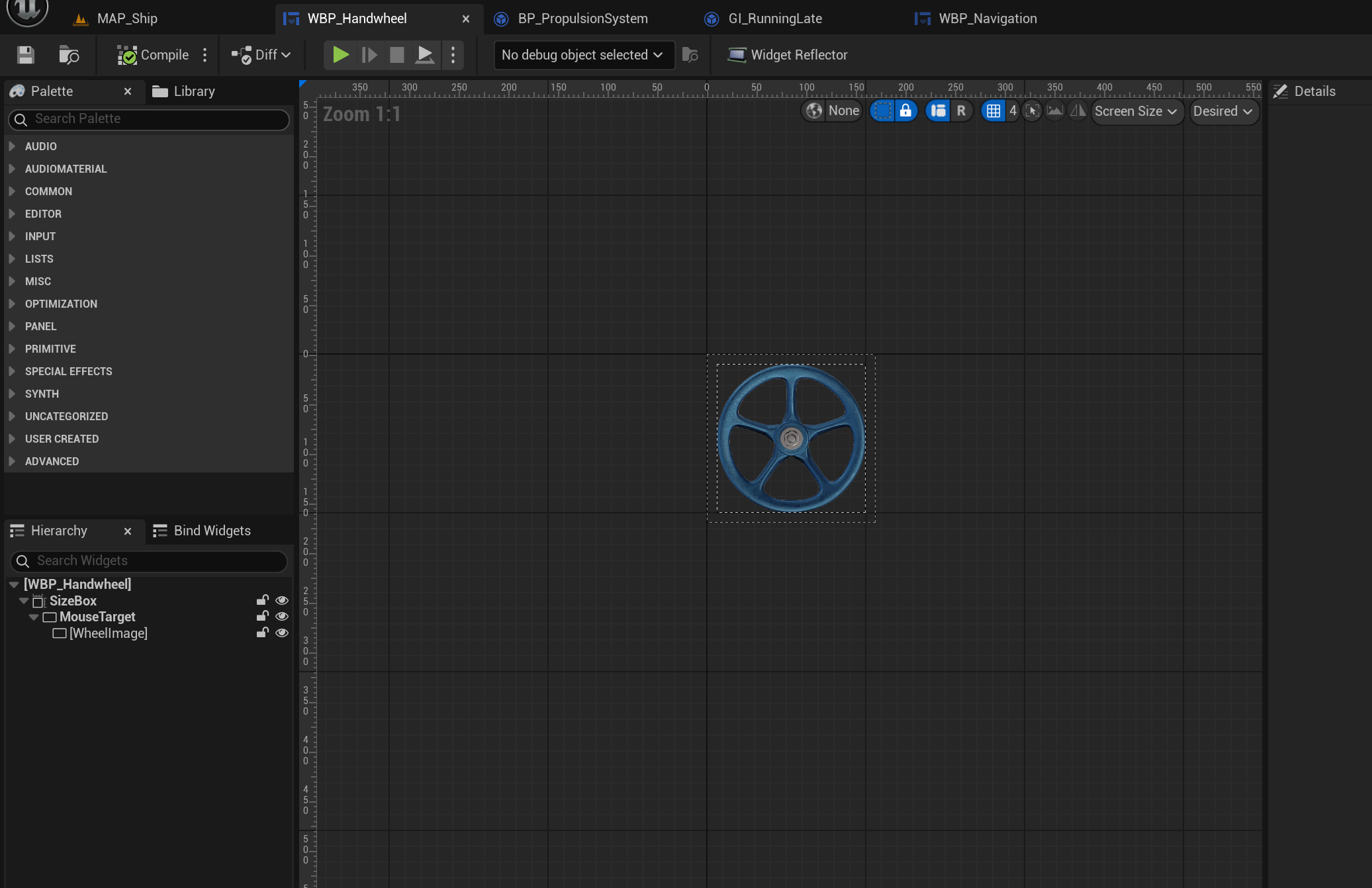The height and width of the screenshot is (888, 1372).
Task: Start Play in editor
Action: [x=340, y=55]
